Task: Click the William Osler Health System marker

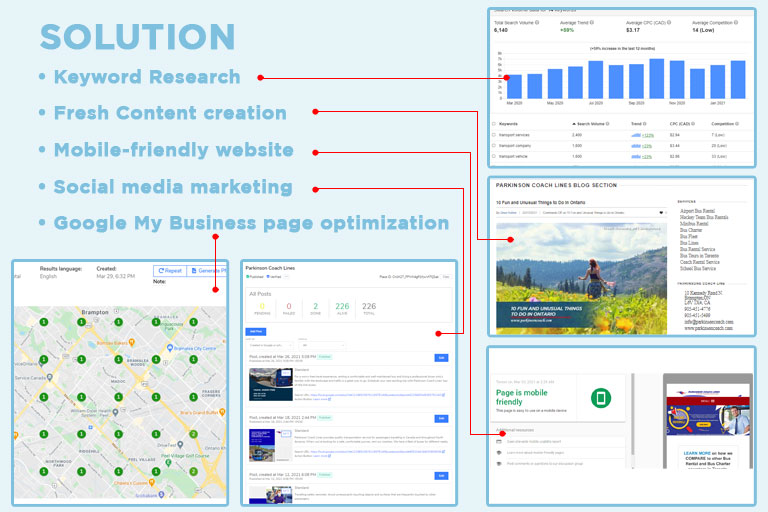Action: tap(116, 413)
